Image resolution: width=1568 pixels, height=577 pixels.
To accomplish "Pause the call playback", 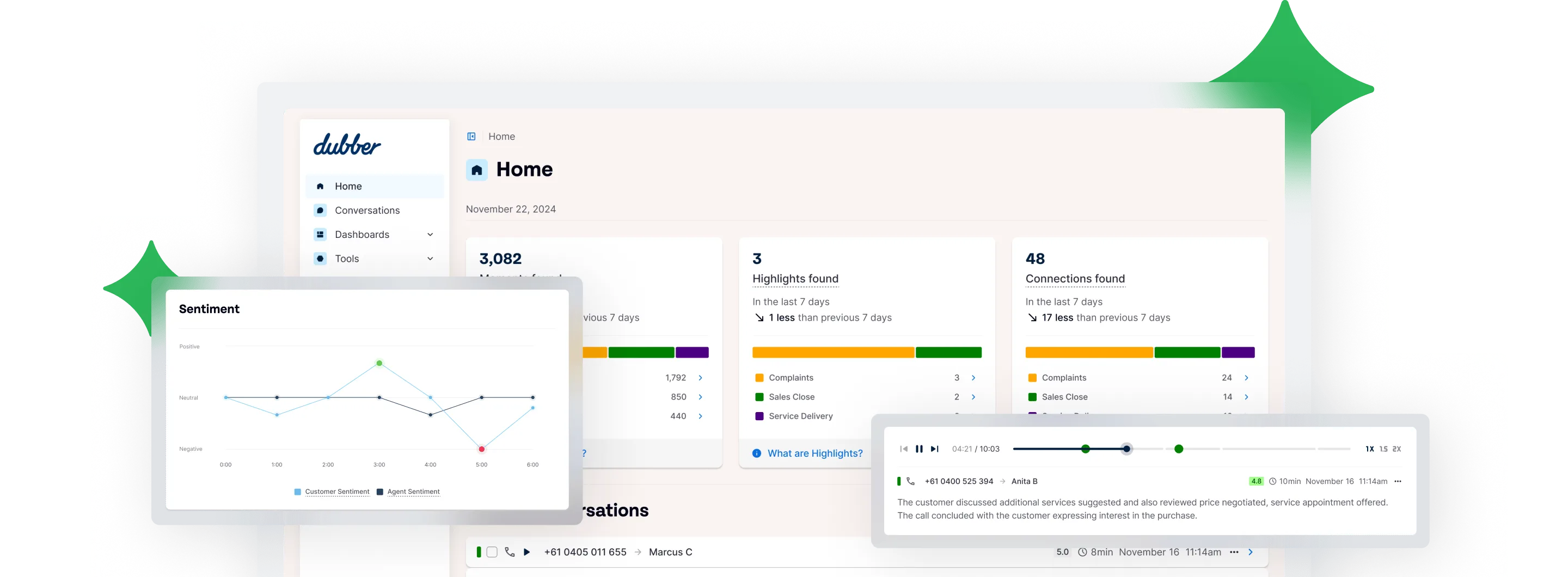I will tap(919, 449).
